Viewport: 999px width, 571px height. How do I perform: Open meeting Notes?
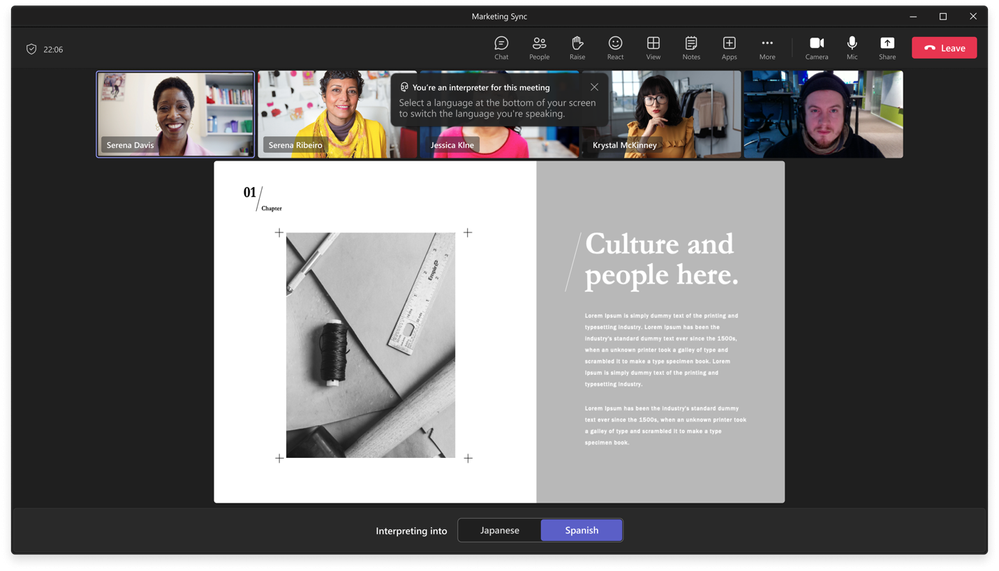click(691, 47)
